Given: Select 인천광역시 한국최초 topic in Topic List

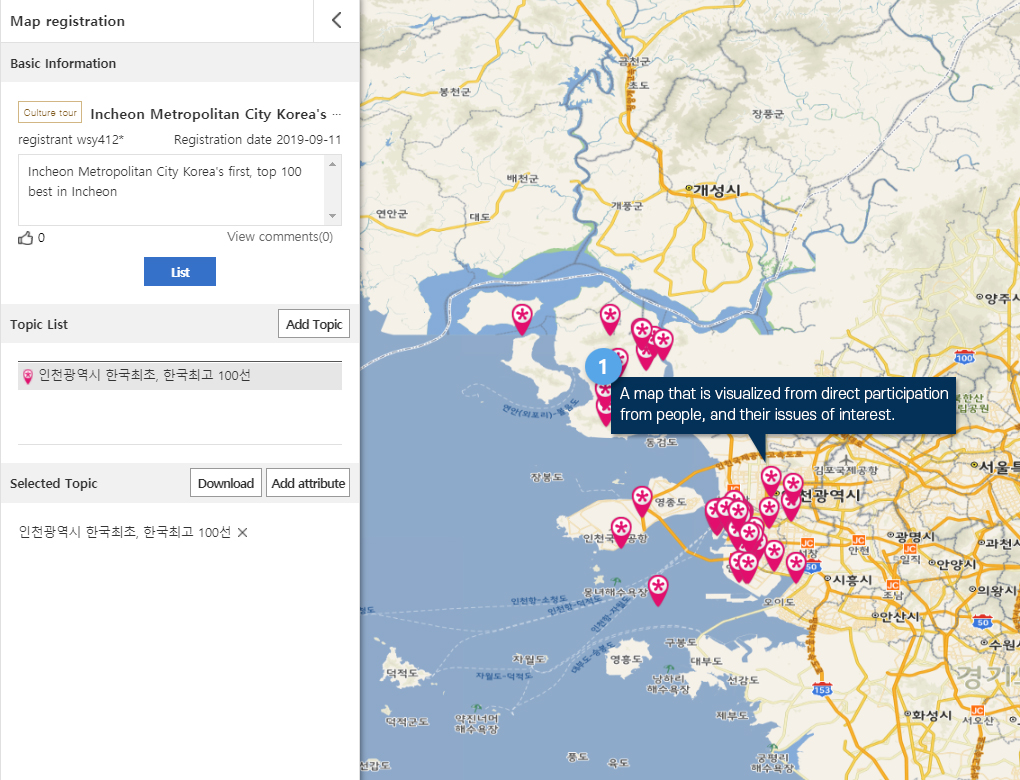Looking at the screenshot, I should coord(144,375).
